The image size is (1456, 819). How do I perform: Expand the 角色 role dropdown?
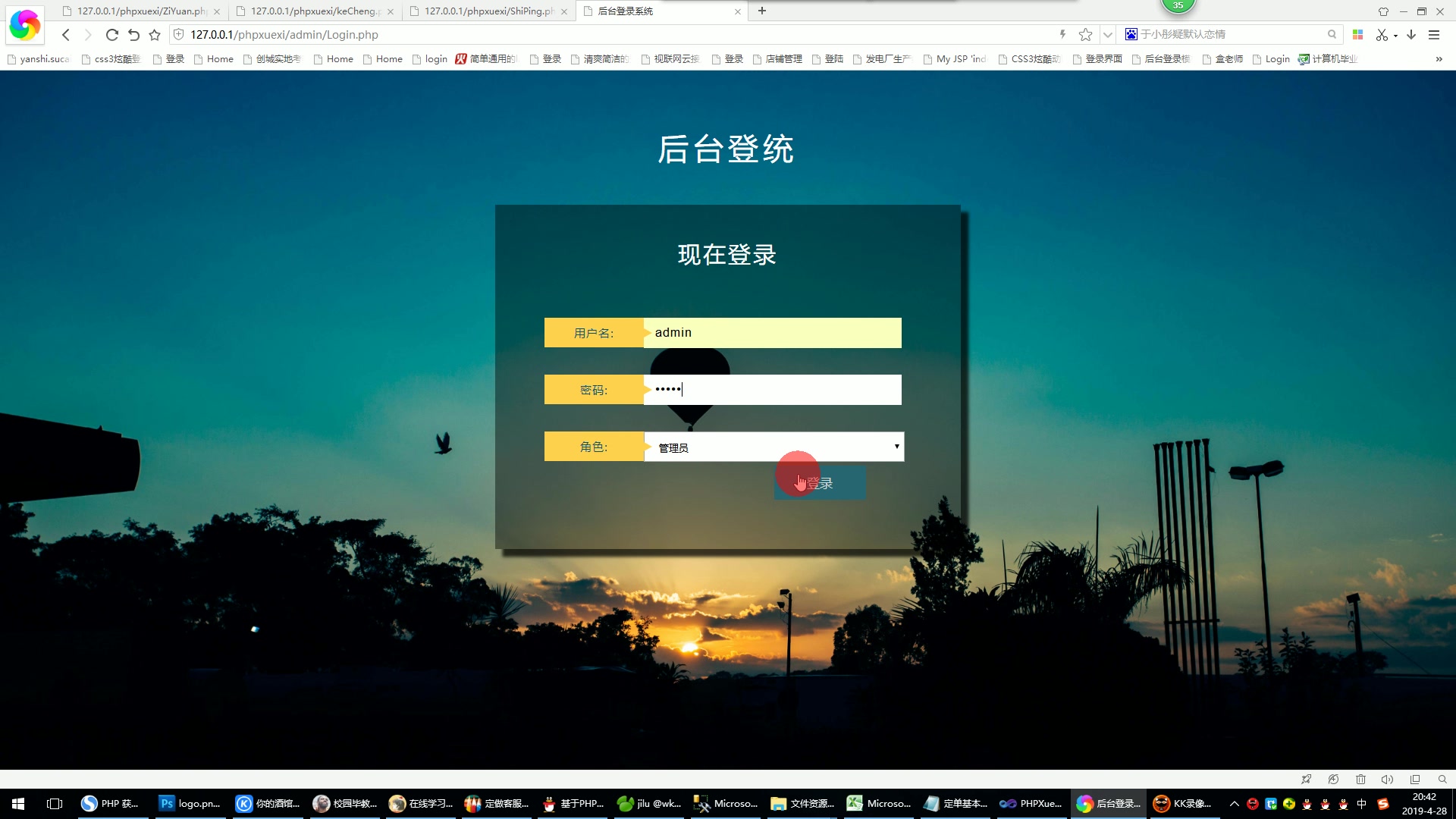point(773,447)
